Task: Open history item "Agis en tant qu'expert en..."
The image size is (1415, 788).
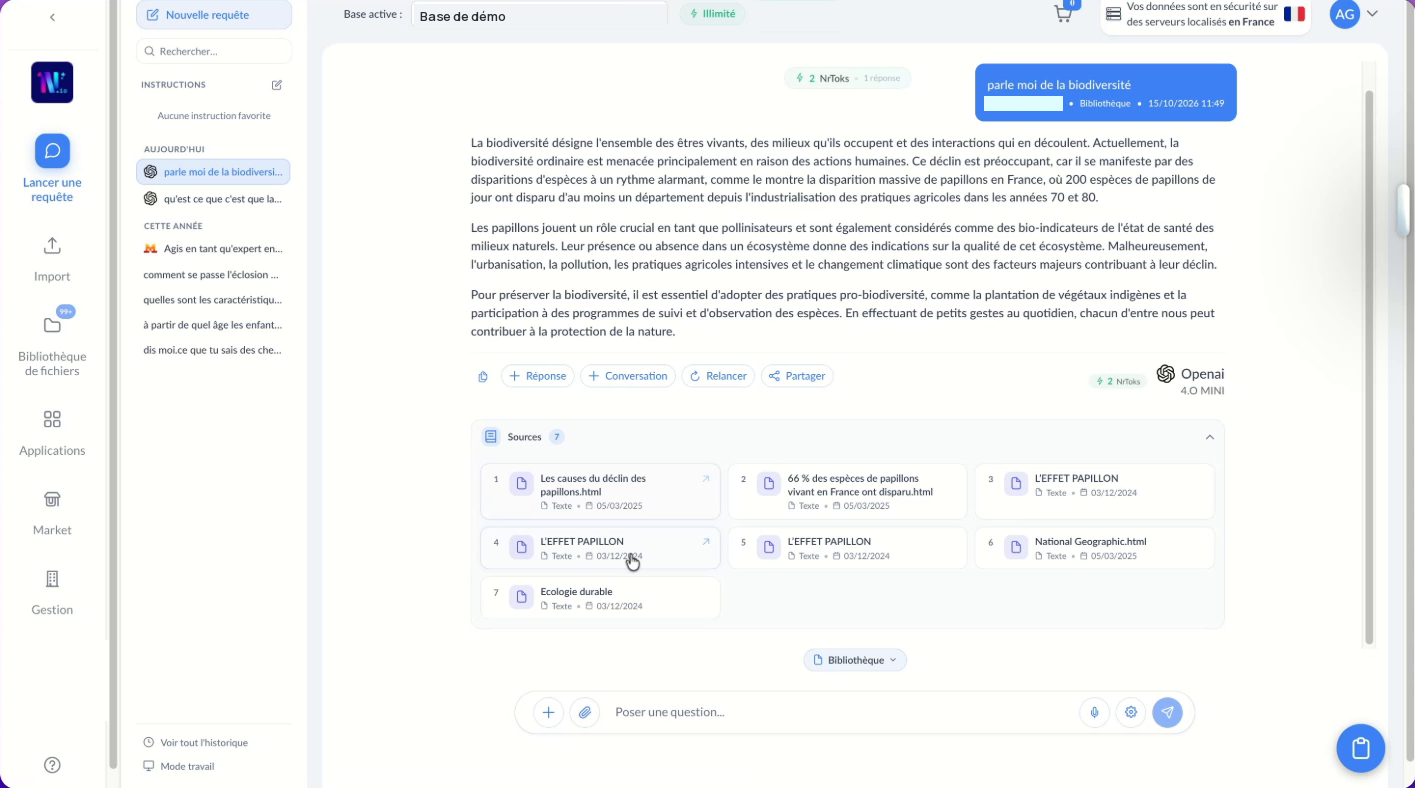Action: tap(213, 249)
